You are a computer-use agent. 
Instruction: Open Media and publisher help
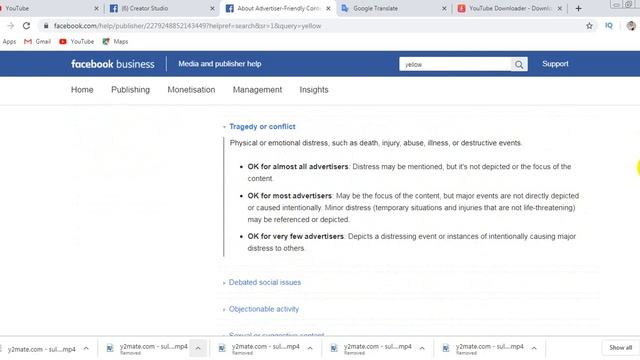coord(220,64)
